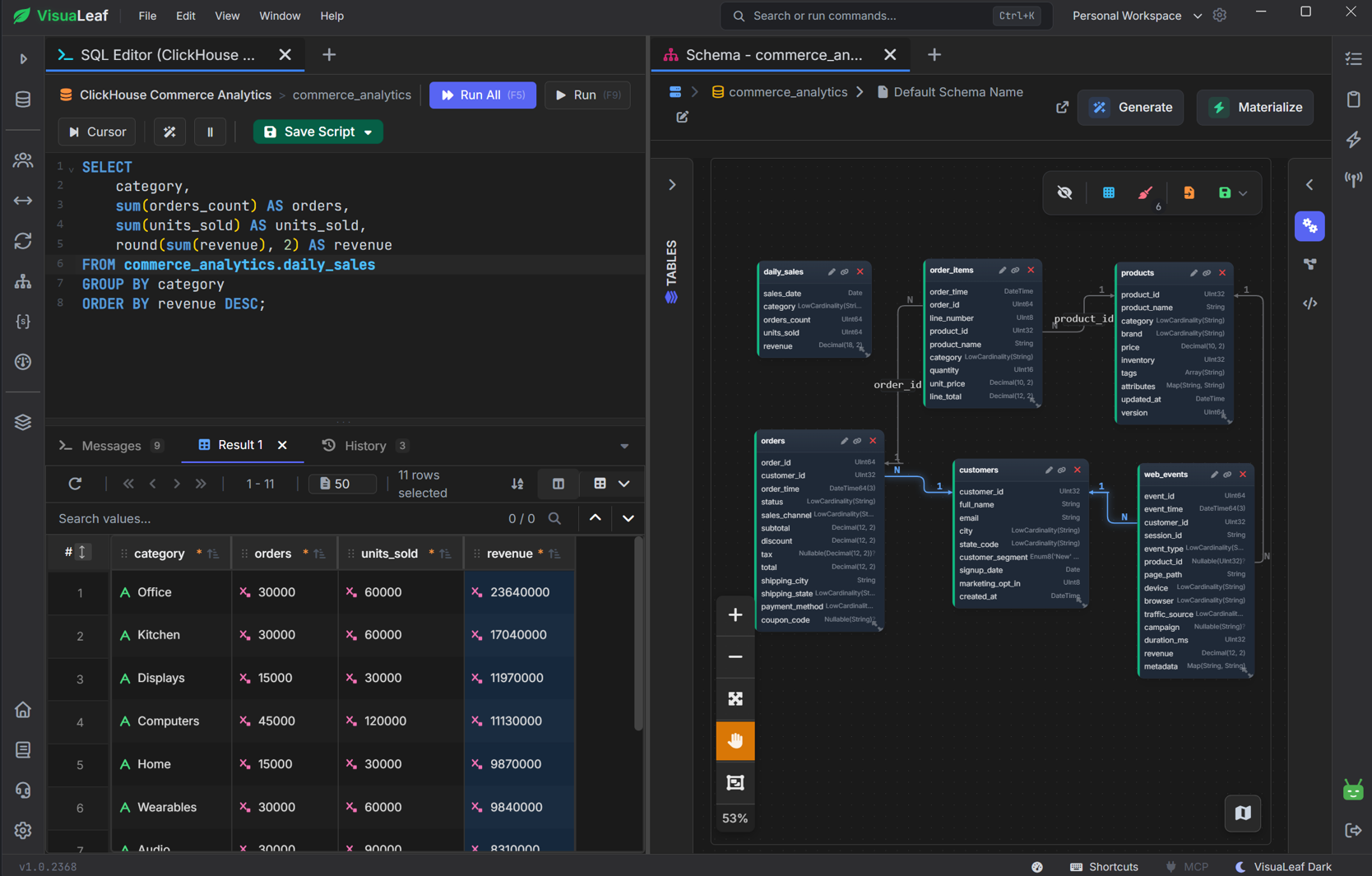The image size is (1372, 876).
Task: Click the page size field showing 50
Action: (343, 484)
